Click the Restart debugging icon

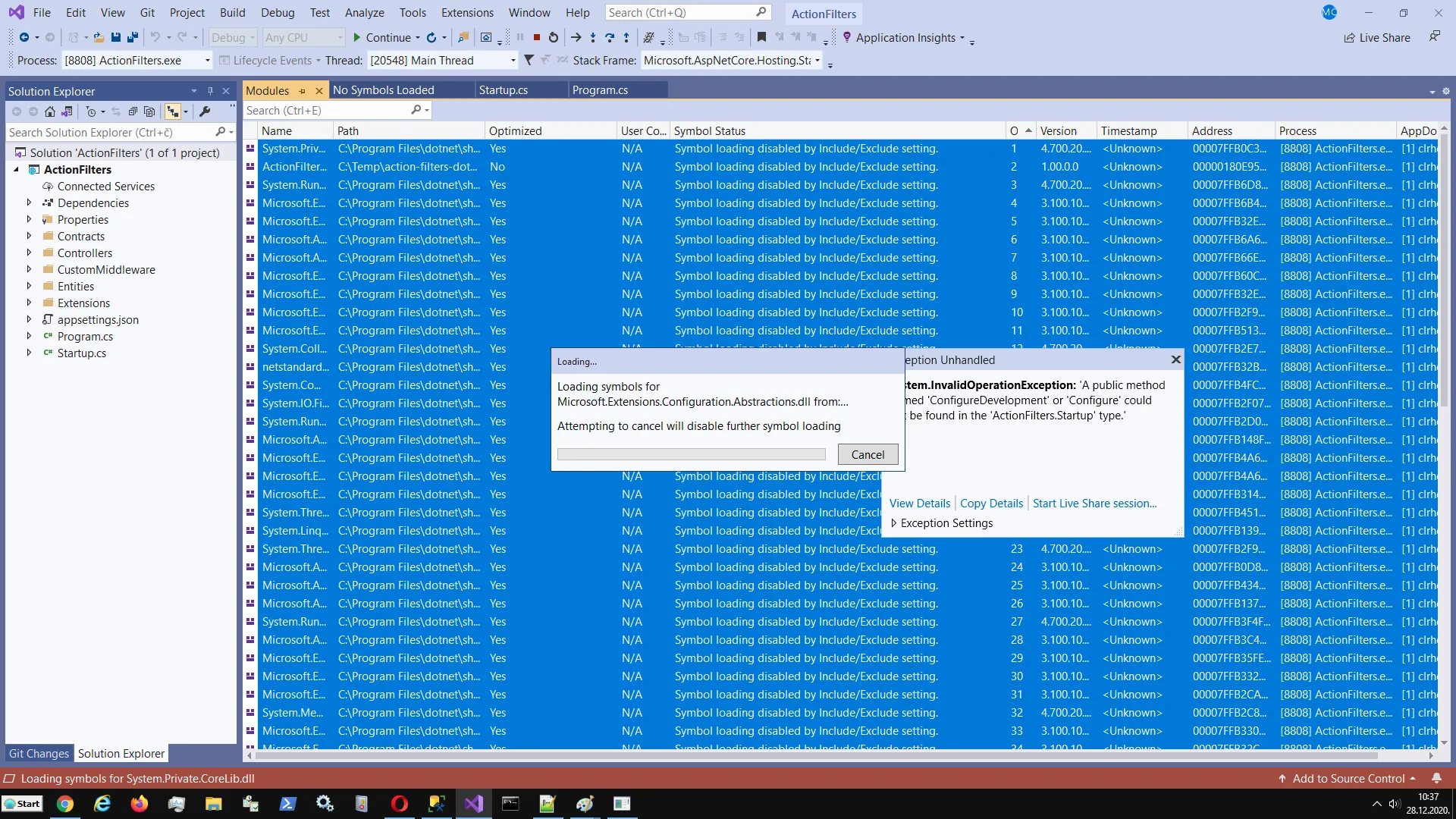pos(554,37)
